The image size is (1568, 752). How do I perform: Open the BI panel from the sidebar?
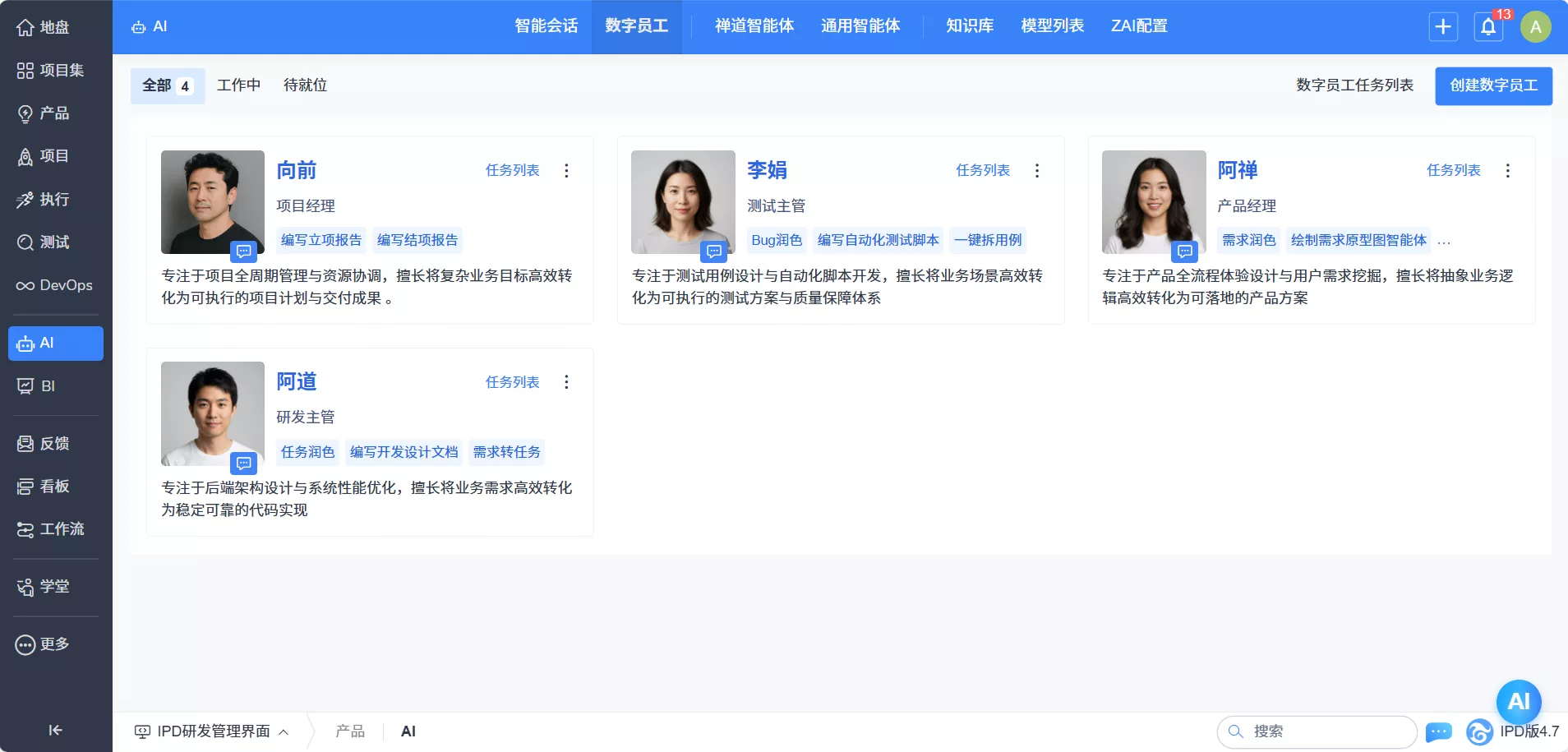coord(48,385)
